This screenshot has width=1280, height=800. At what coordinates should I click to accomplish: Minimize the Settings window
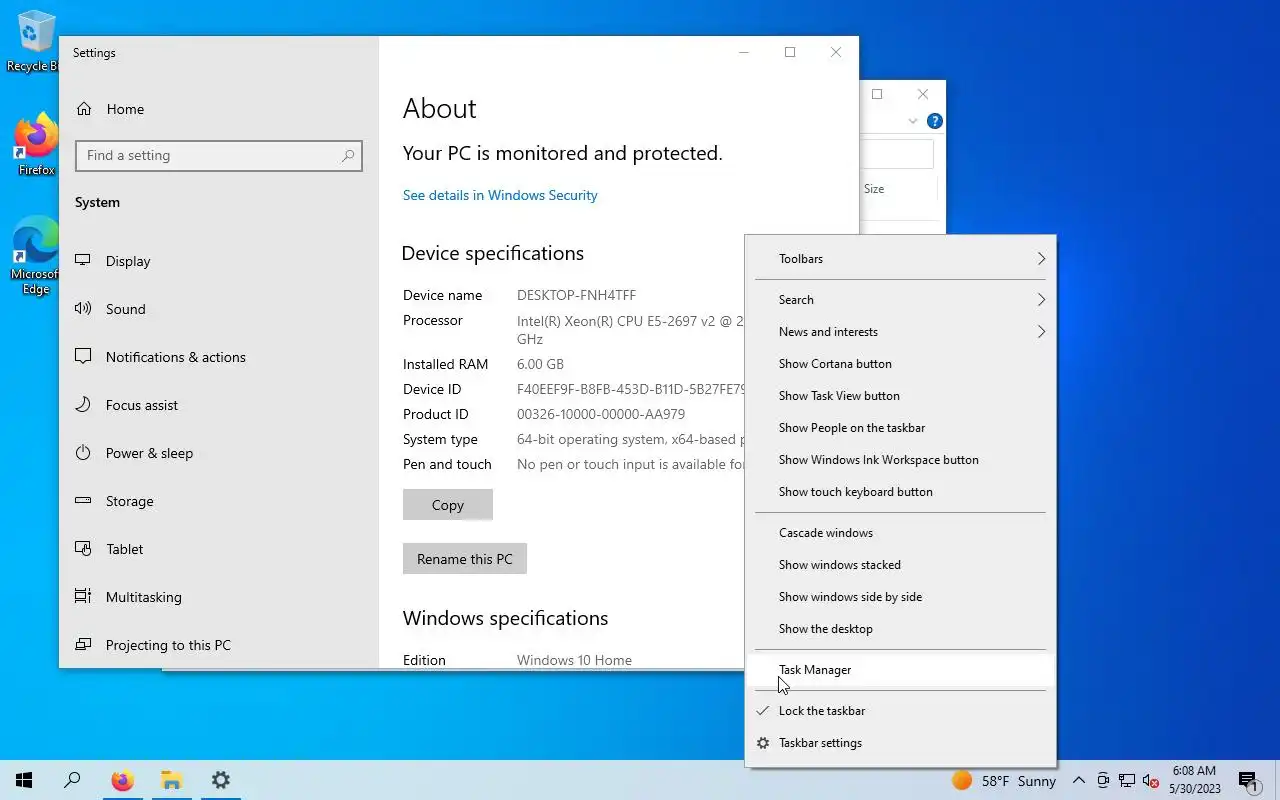point(744,52)
